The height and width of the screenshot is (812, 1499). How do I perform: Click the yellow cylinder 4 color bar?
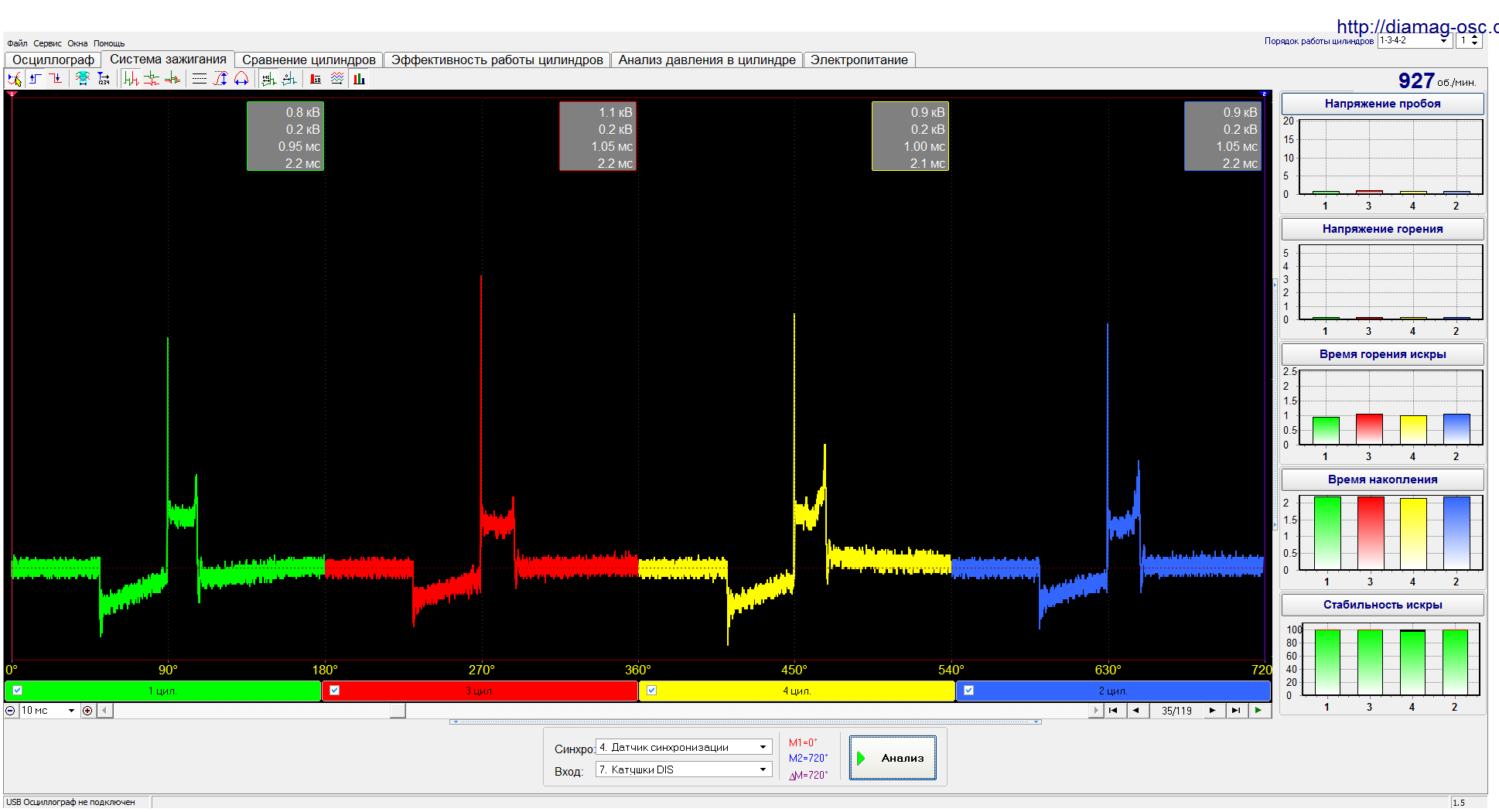tap(797, 691)
